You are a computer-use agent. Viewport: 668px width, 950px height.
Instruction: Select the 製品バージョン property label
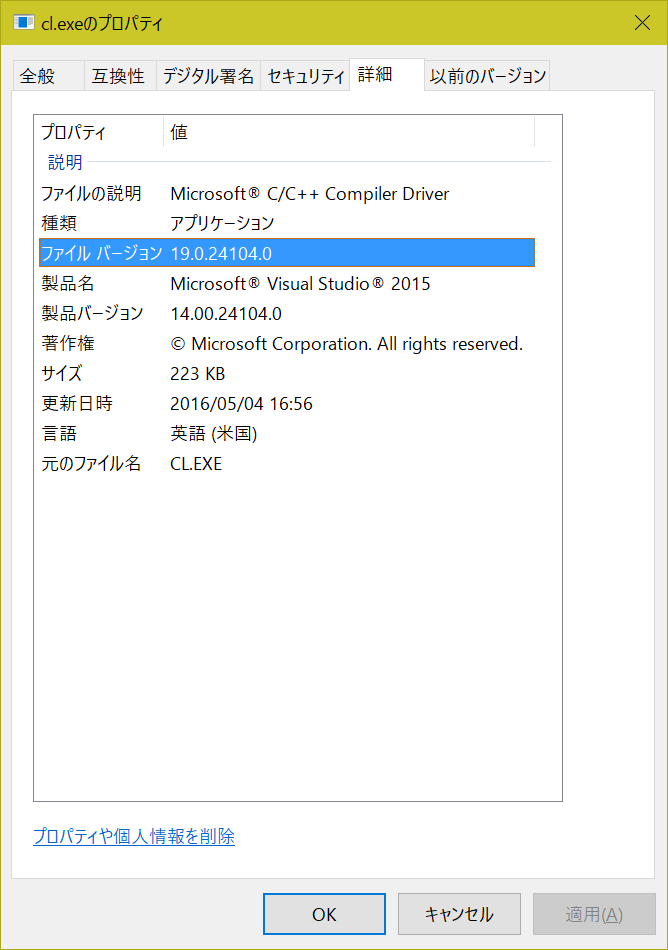coord(92,313)
